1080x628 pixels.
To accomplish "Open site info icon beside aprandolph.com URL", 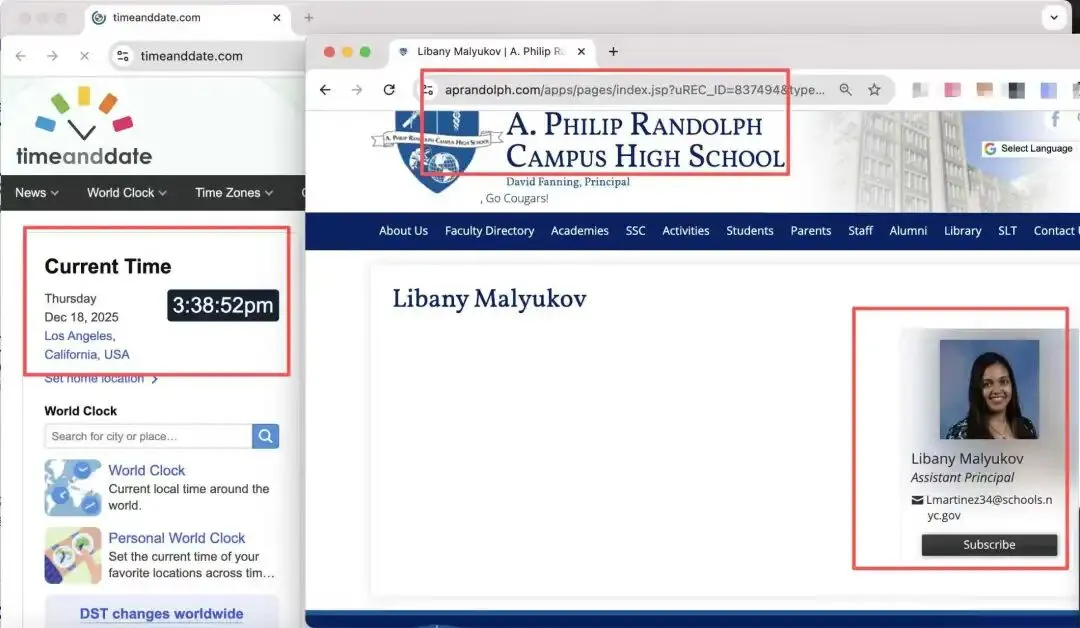I will pos(428,90).
